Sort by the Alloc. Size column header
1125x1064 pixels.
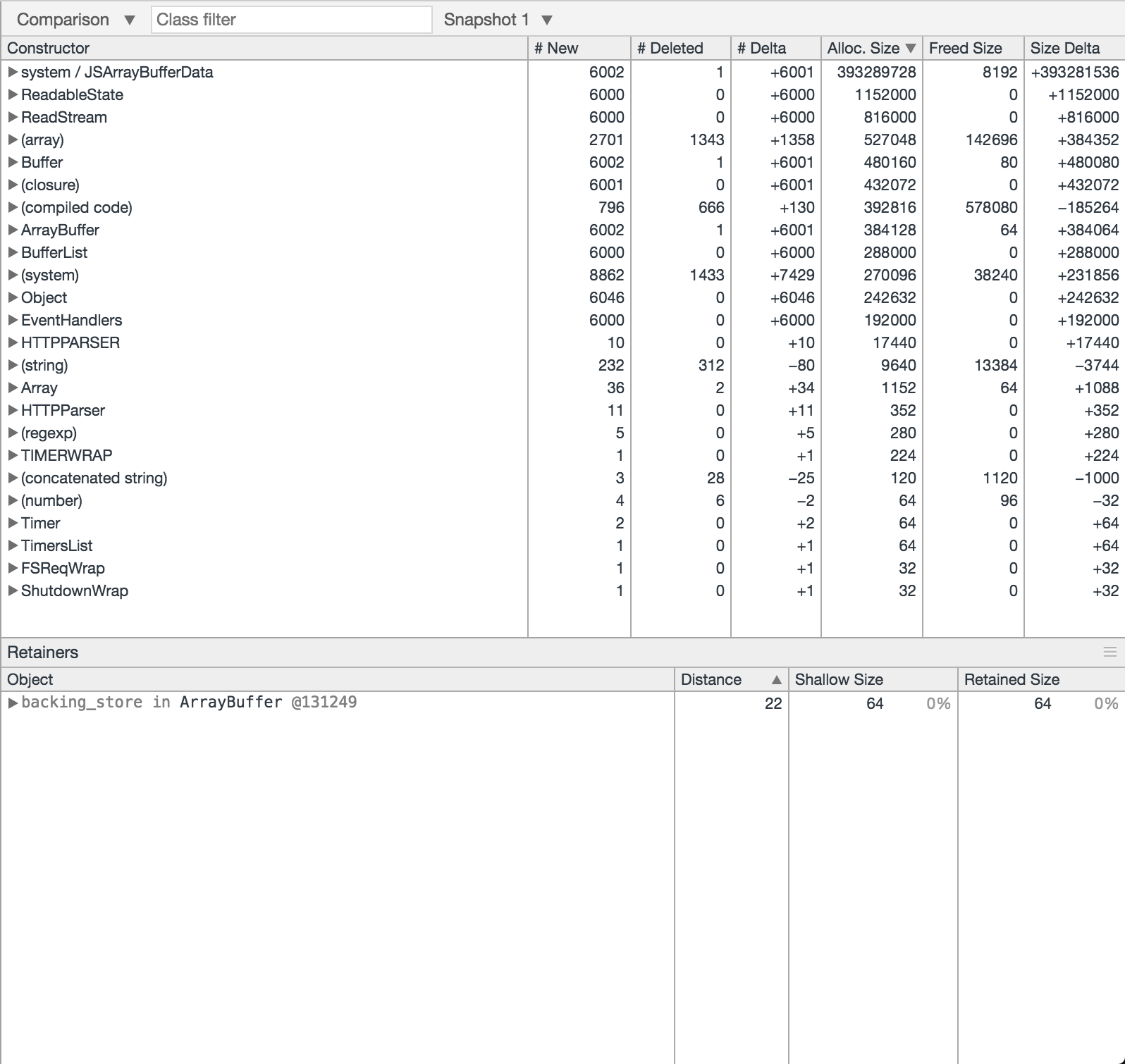coord(872,48)
